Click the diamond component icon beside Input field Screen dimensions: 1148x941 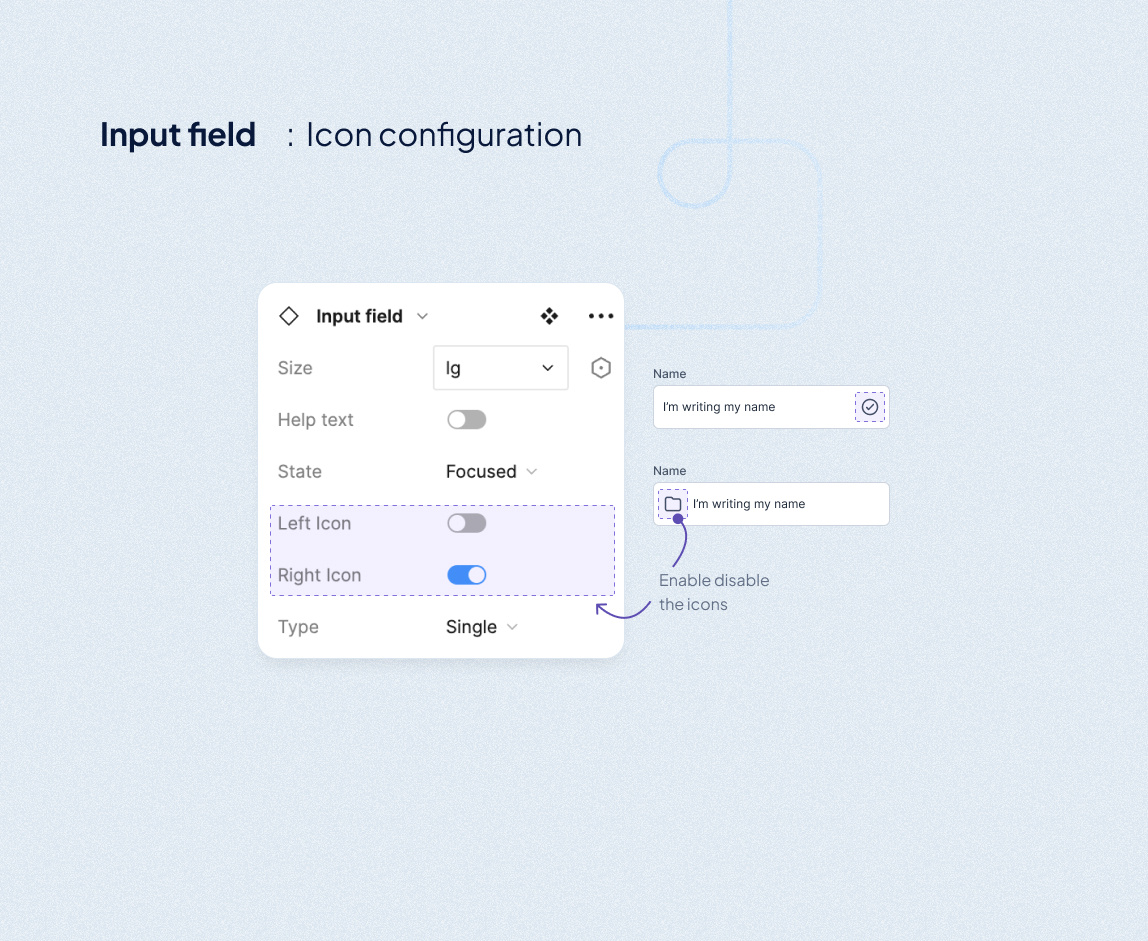(x=288, y=316)
